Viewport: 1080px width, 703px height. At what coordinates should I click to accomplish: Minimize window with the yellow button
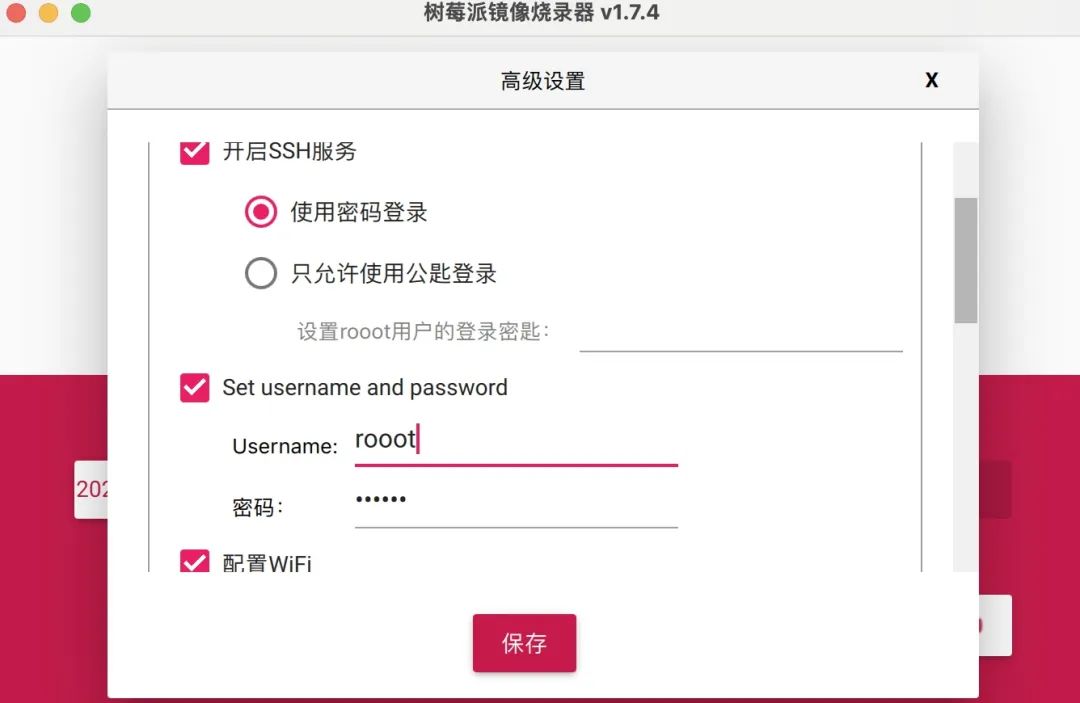[48, 14]
